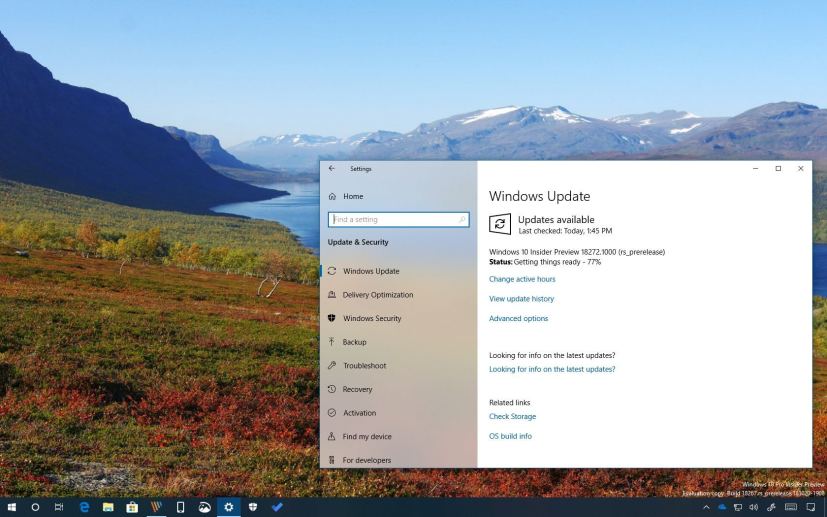Open Task View from the taskbar
This screenshot has width=827, height=517.
[x=59, y=508]
